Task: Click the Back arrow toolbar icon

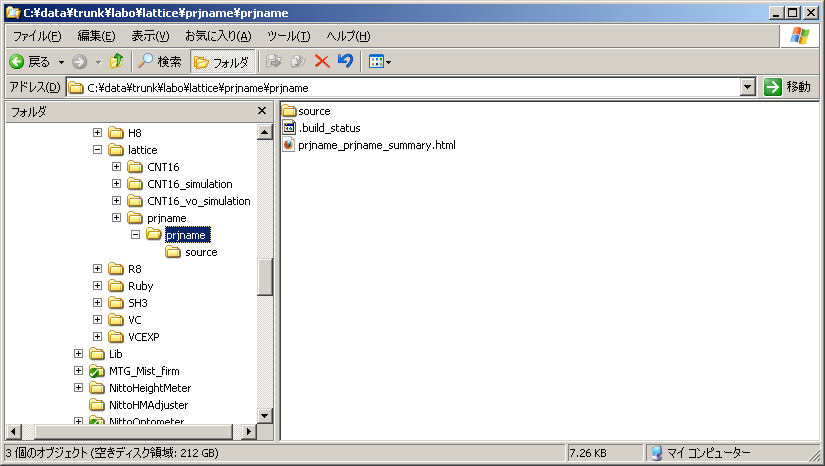Action: click(17, 62)
